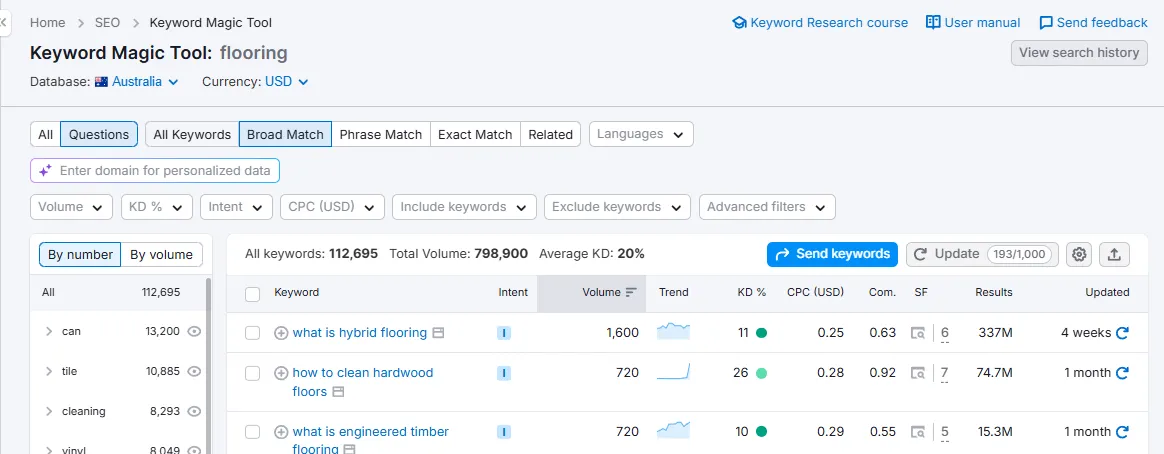Expand the 'tile' keyword group
Image resolution: width=1164 pixels, height=454 pixels.
tap(49, 372)
